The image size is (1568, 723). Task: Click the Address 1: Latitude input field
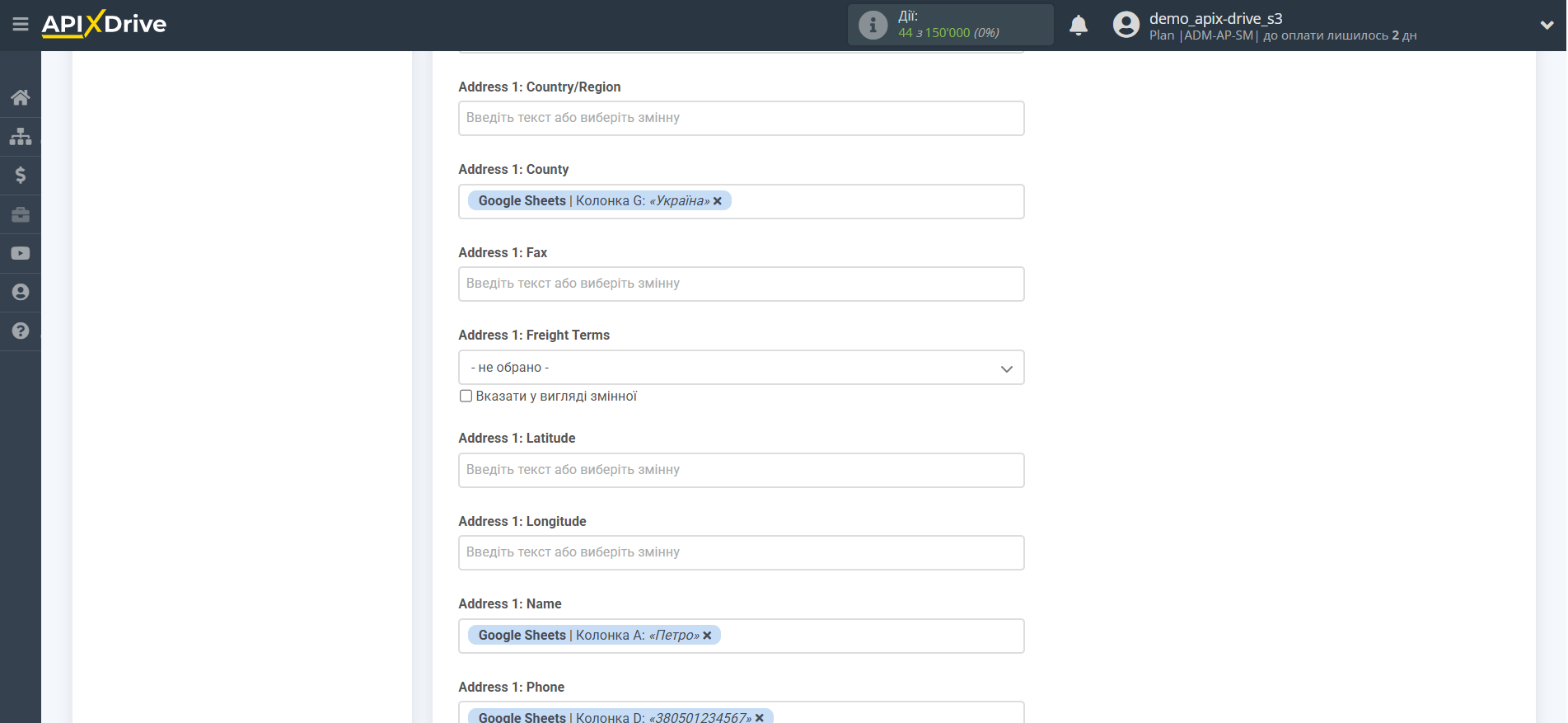[x=742, y=470]
